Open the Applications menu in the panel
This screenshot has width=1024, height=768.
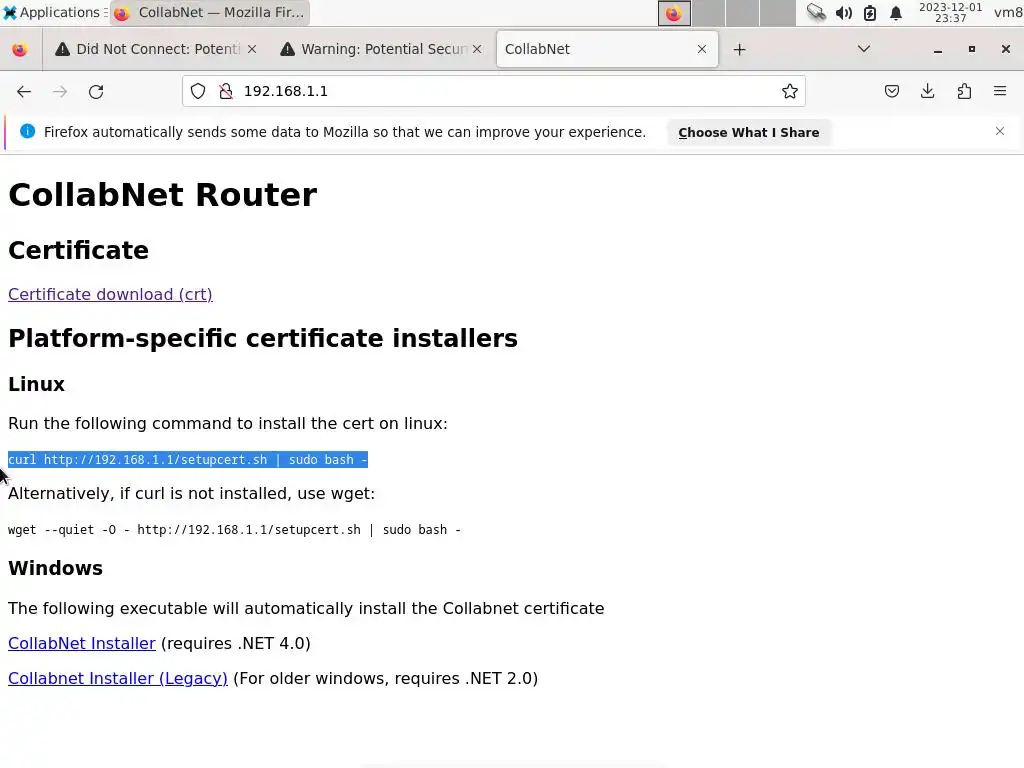pyautogui.click(x=55, y=12)
